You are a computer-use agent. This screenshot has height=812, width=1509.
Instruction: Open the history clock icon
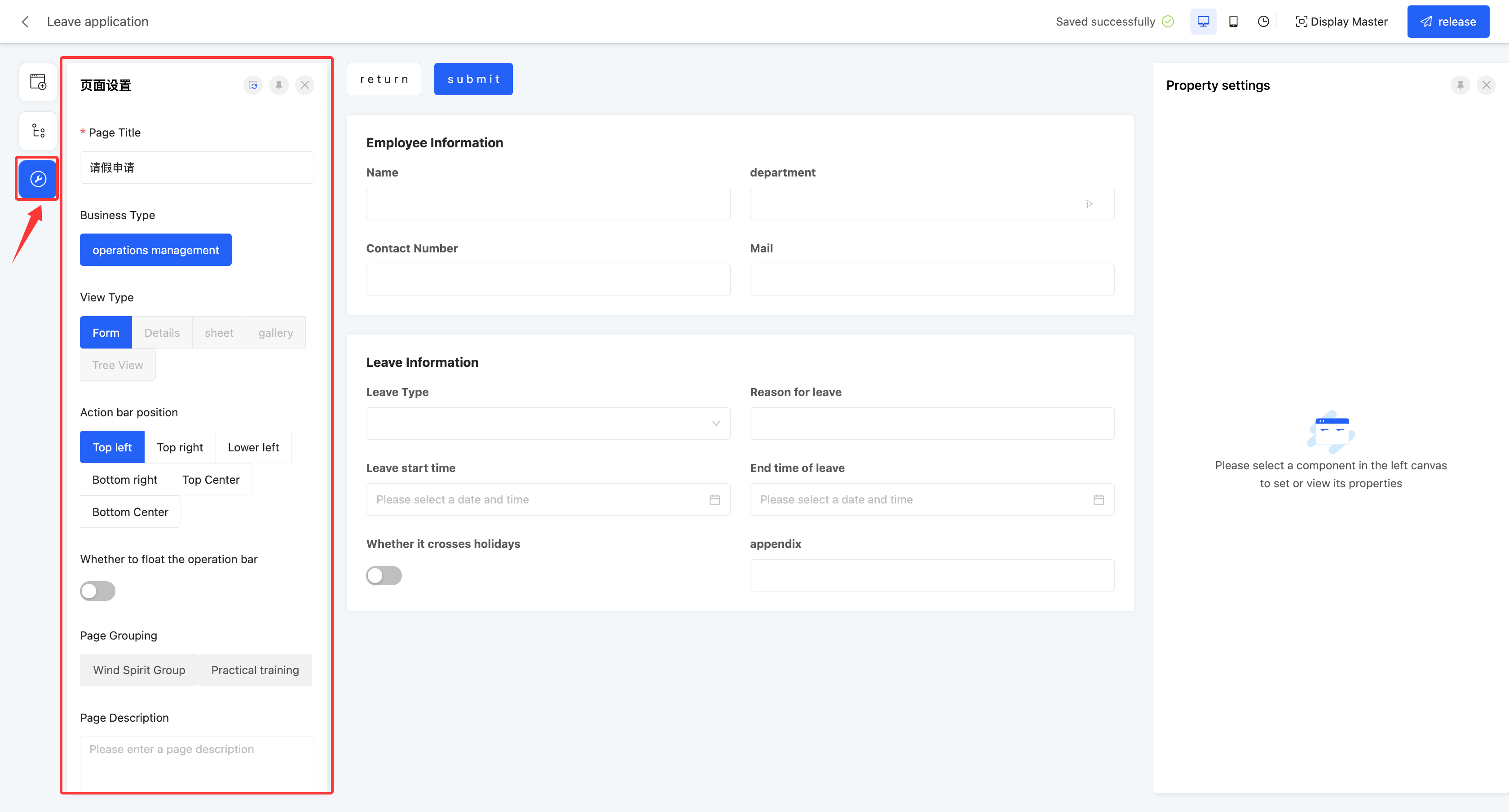pos(1263,22)
